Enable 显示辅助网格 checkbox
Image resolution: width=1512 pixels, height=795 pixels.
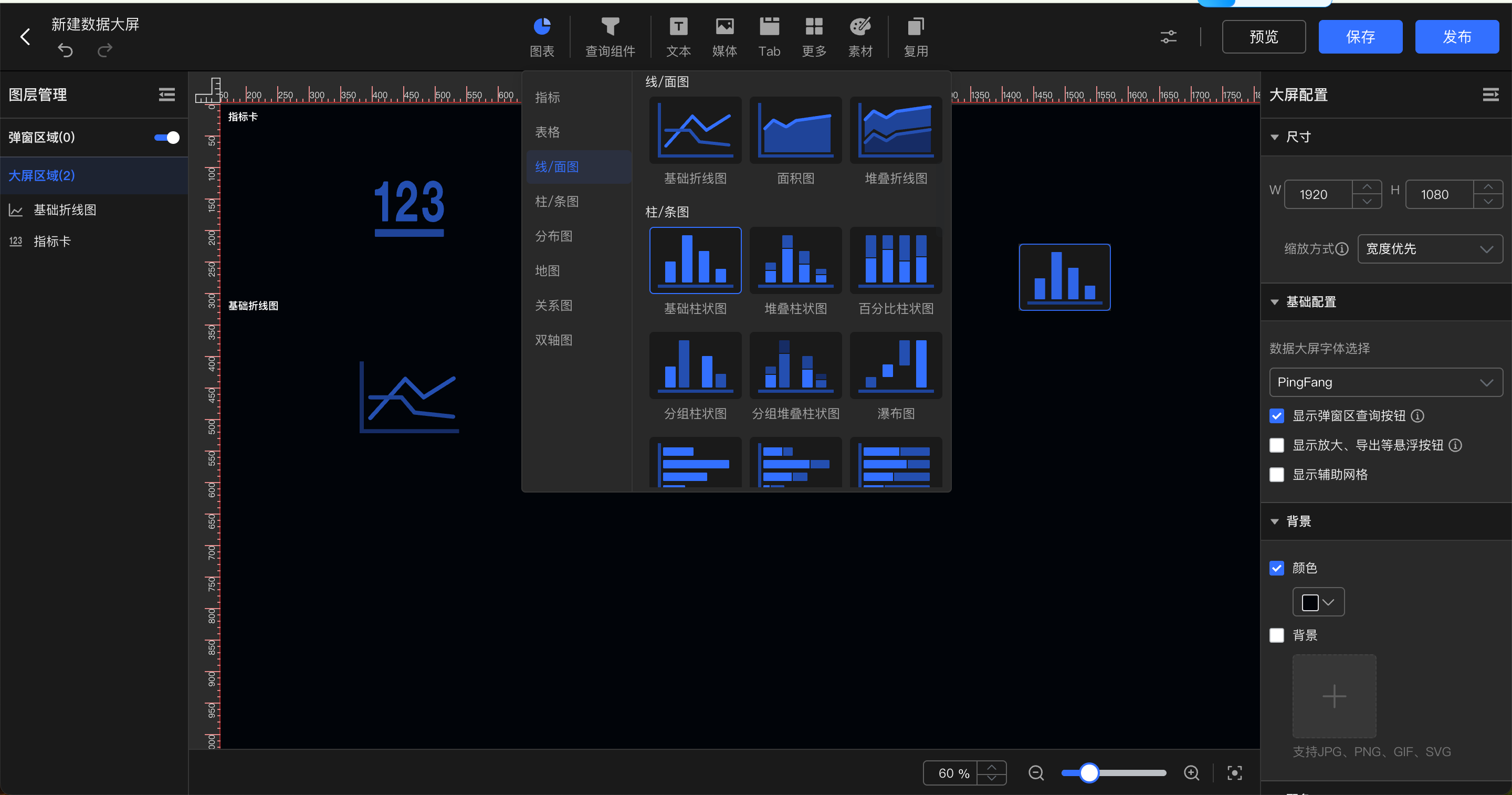pos(1276,474)
